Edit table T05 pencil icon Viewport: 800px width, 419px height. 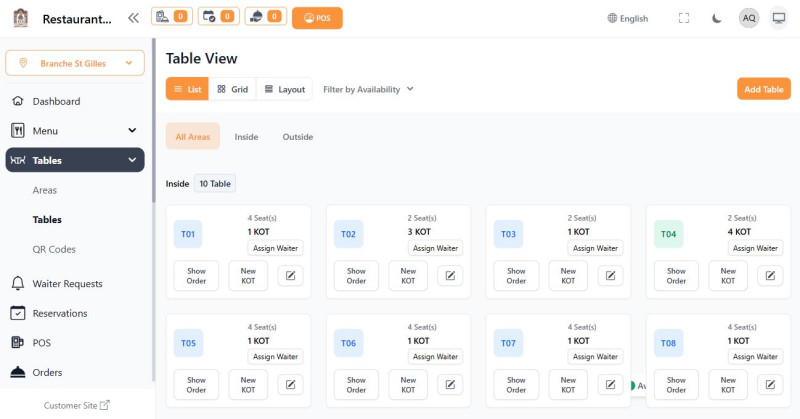pyautogui.click(x=290, y=384)
